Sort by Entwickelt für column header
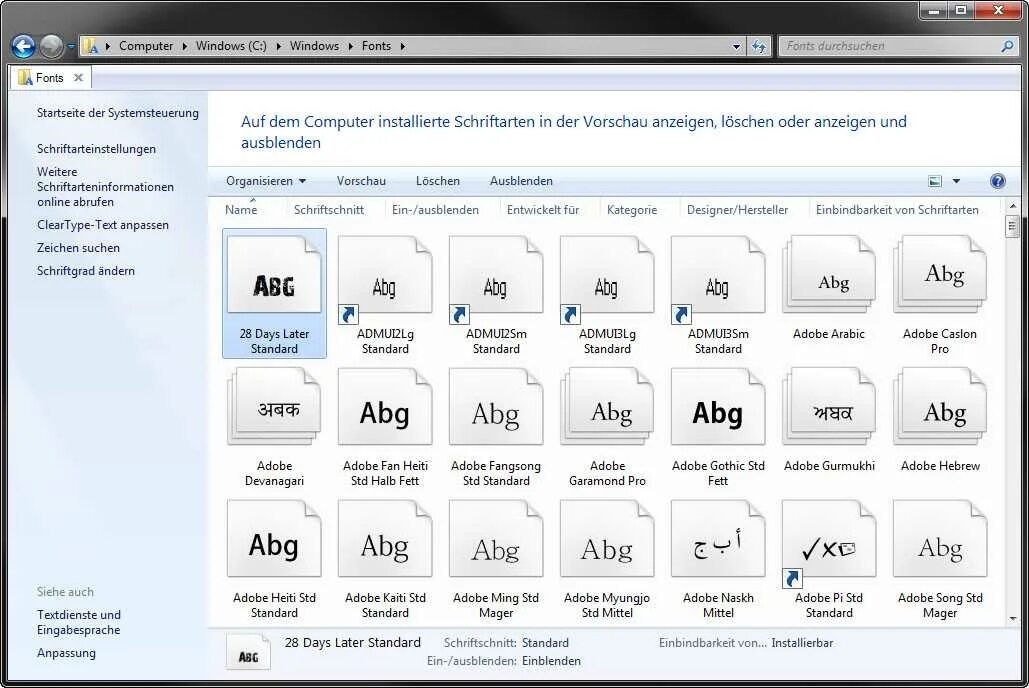1029x688 pixels. (543, 209)
